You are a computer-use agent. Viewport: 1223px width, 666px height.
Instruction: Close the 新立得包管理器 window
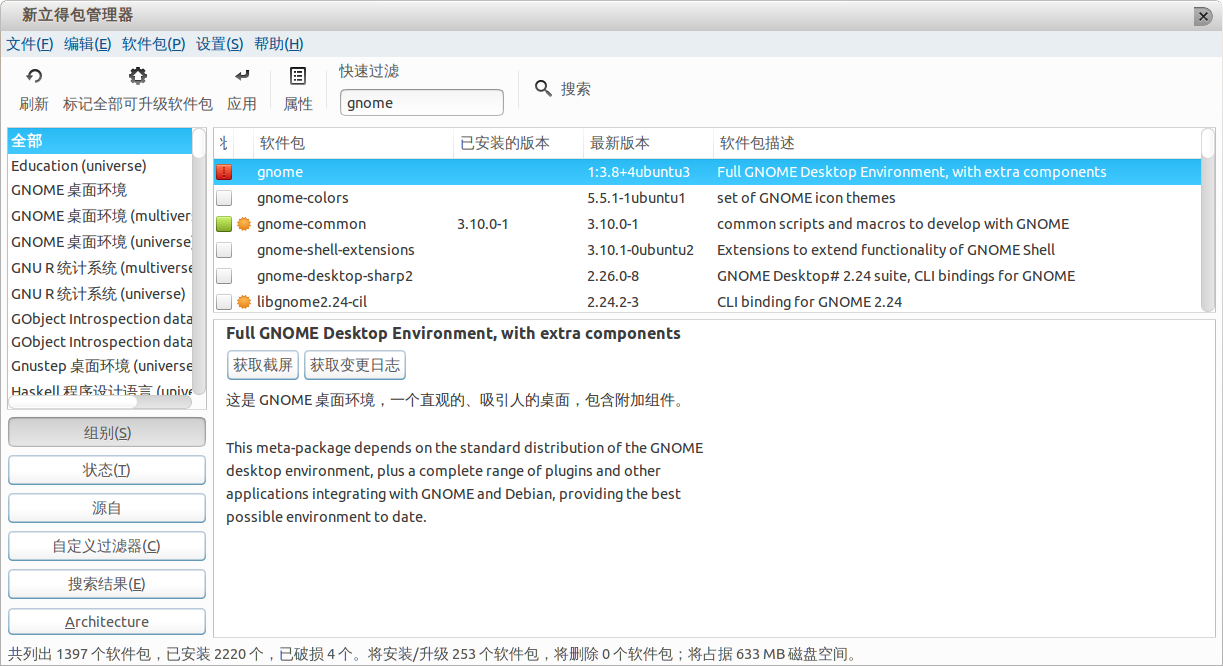1202,16
